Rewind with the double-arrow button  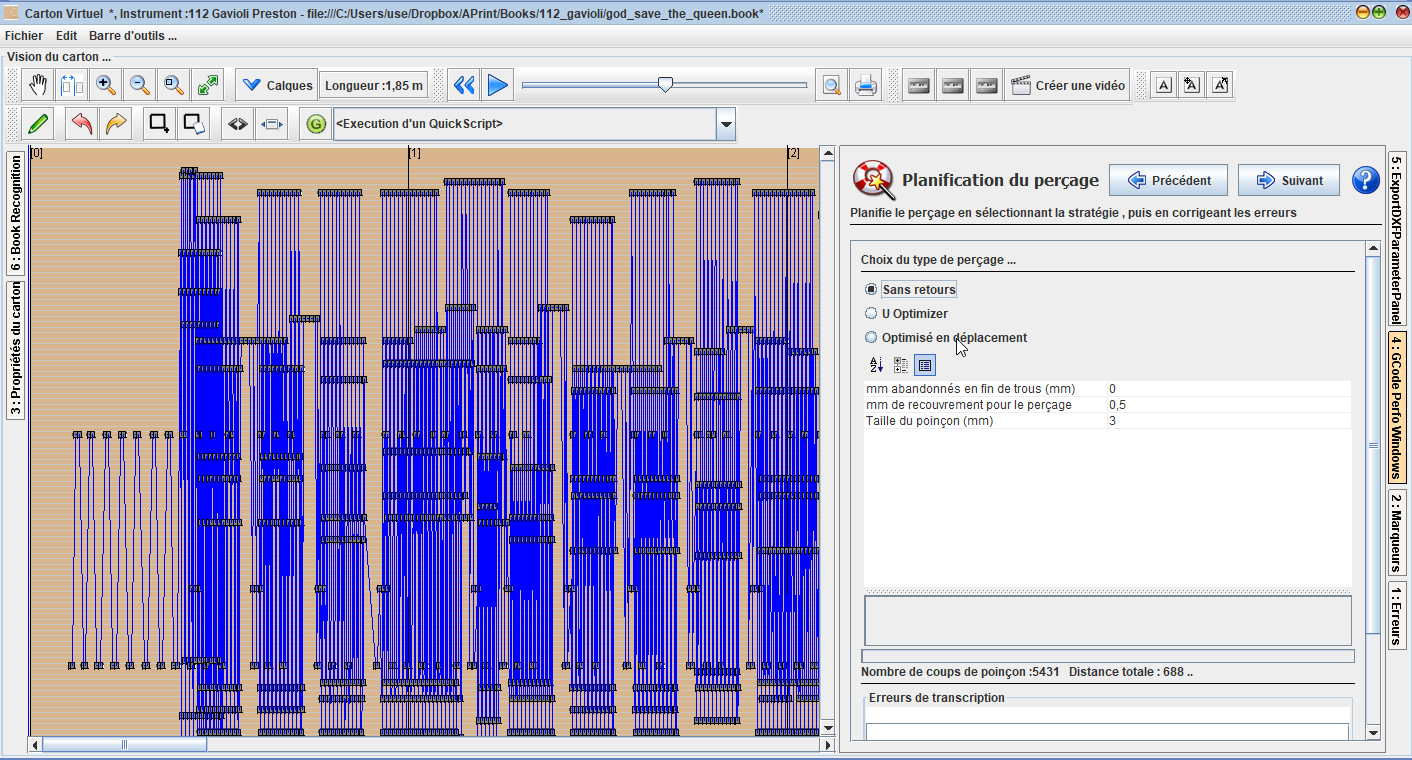(463, 85)
